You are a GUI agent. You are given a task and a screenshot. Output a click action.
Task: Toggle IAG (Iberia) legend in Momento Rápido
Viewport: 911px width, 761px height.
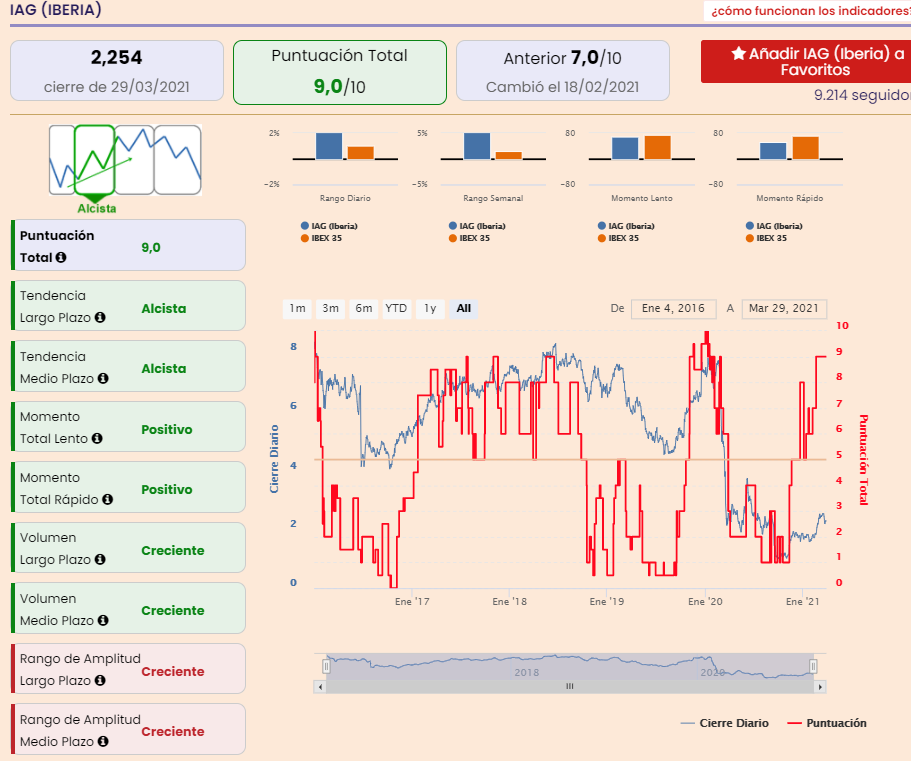point(774,226)
